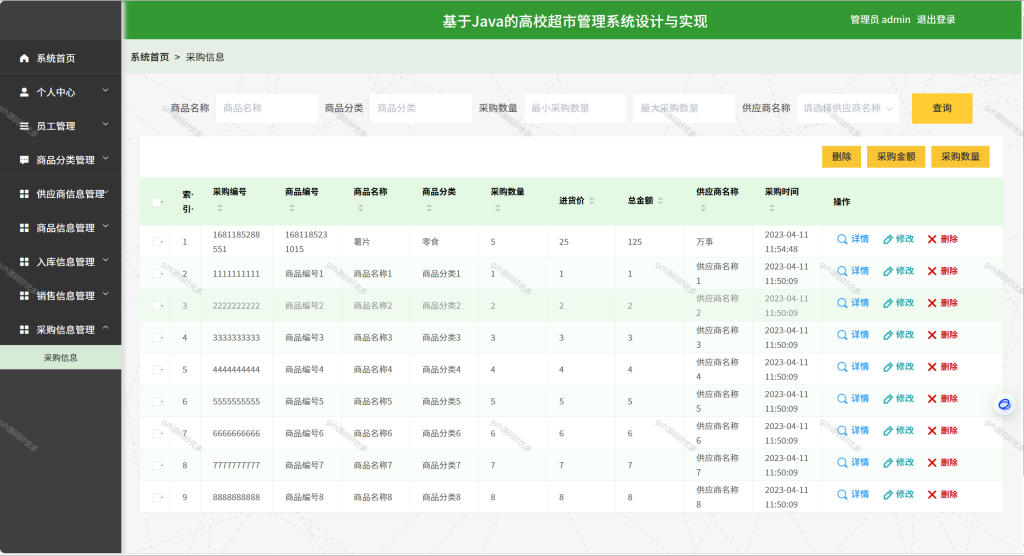
Task: Expand 个人中心 with its chevron
Action: click(x=106, y=90)
